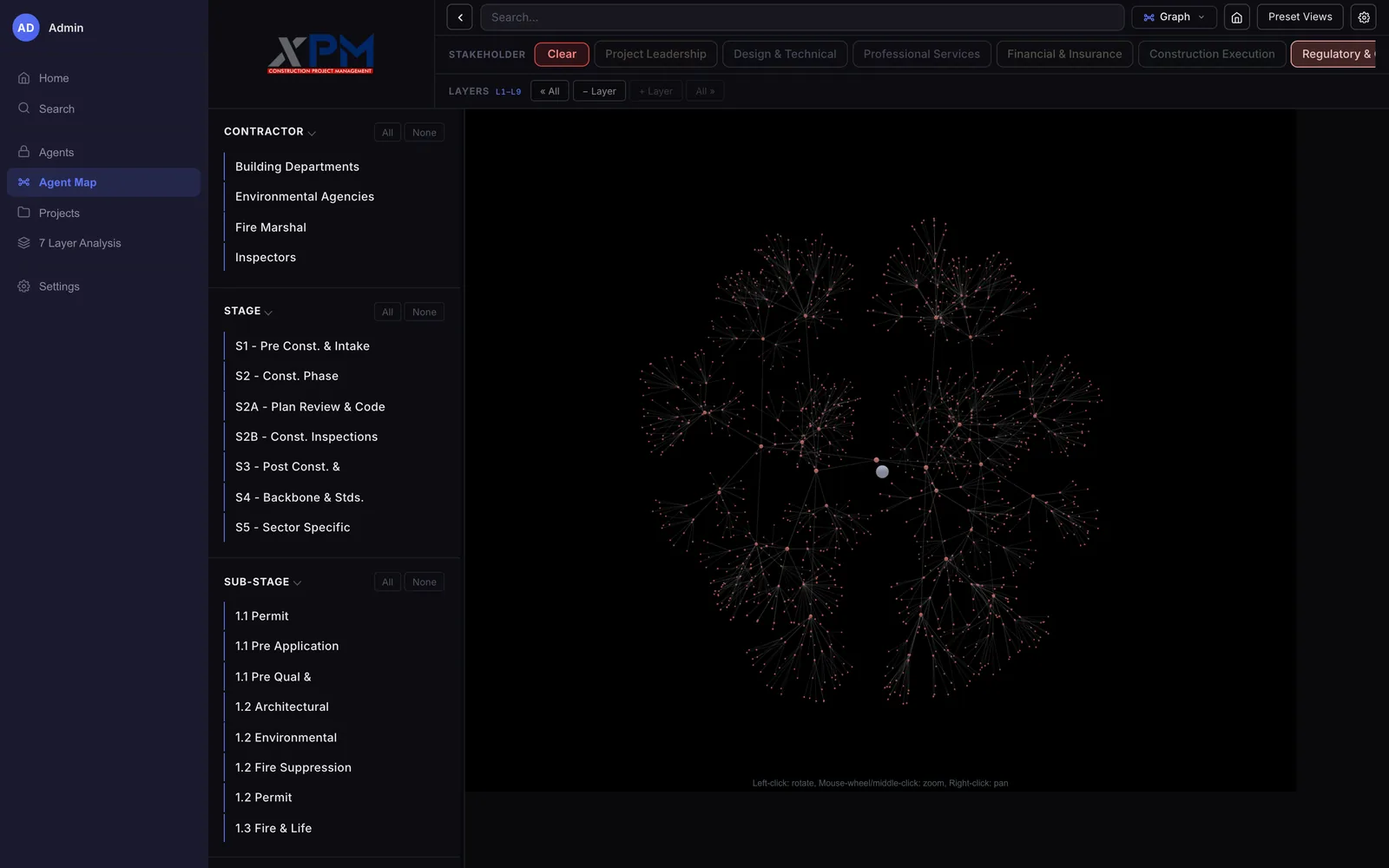Open Preset Views
Viewport: 1389px width, 868px height.
(x=1300, y=17)
